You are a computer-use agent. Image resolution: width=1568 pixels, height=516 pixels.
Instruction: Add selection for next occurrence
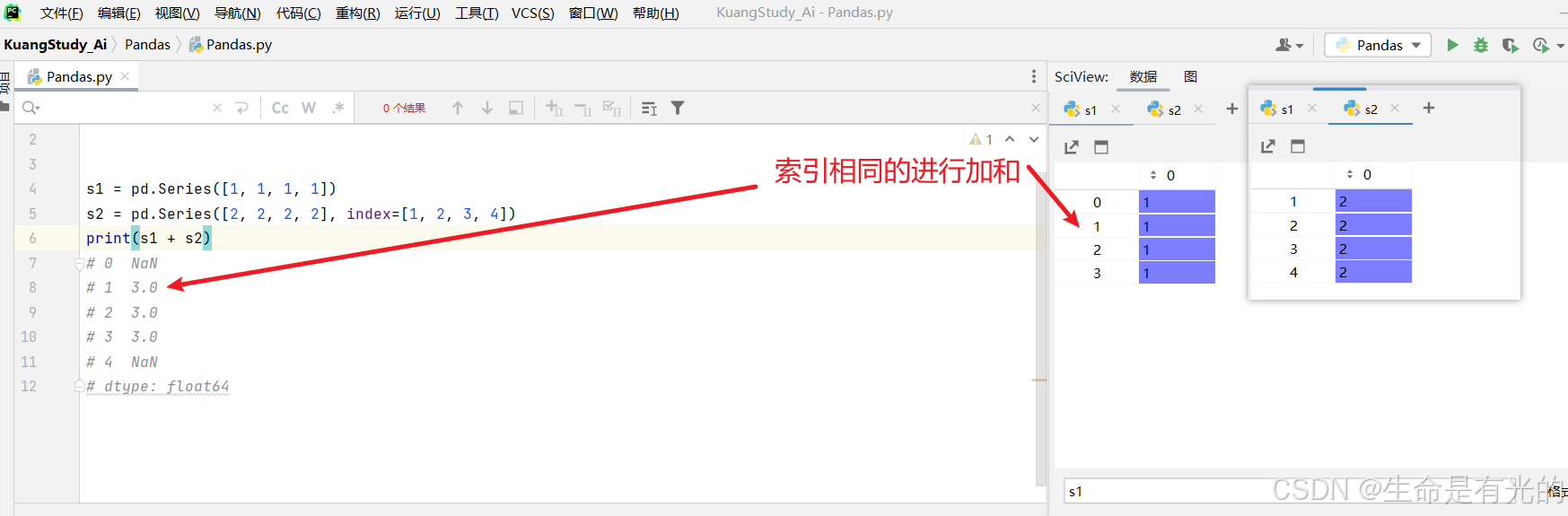pos(555,108)
